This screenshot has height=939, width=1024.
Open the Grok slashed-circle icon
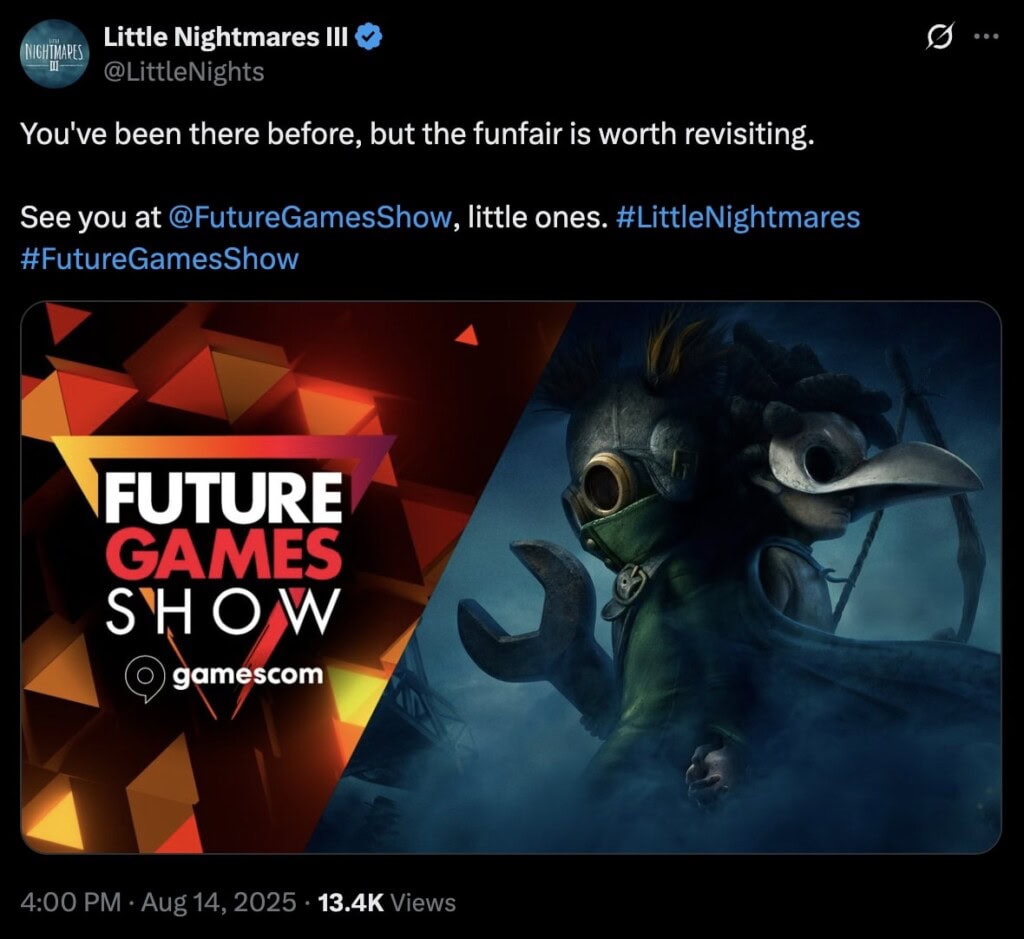(x=941, y=37)
